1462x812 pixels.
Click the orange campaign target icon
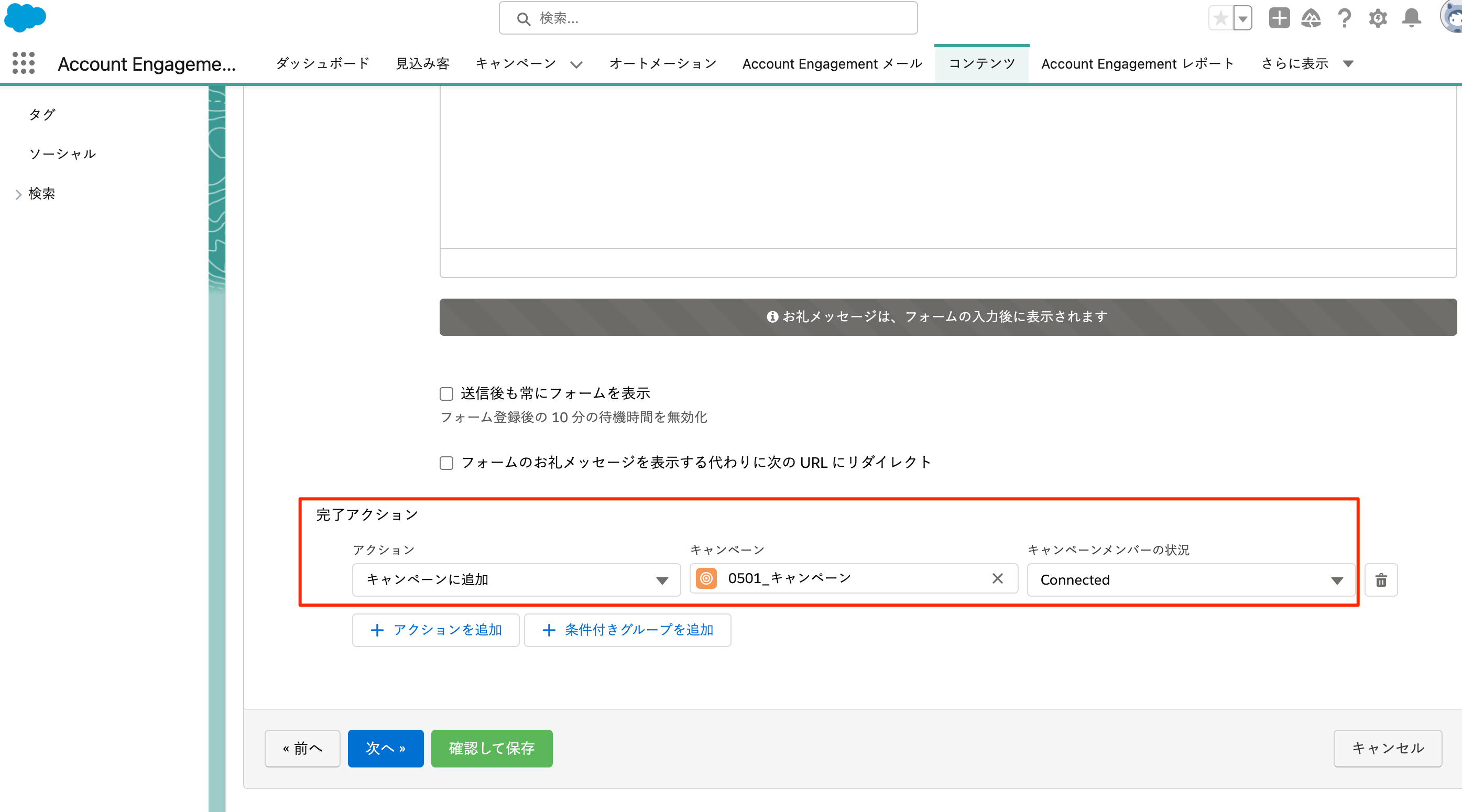point(706,578)
